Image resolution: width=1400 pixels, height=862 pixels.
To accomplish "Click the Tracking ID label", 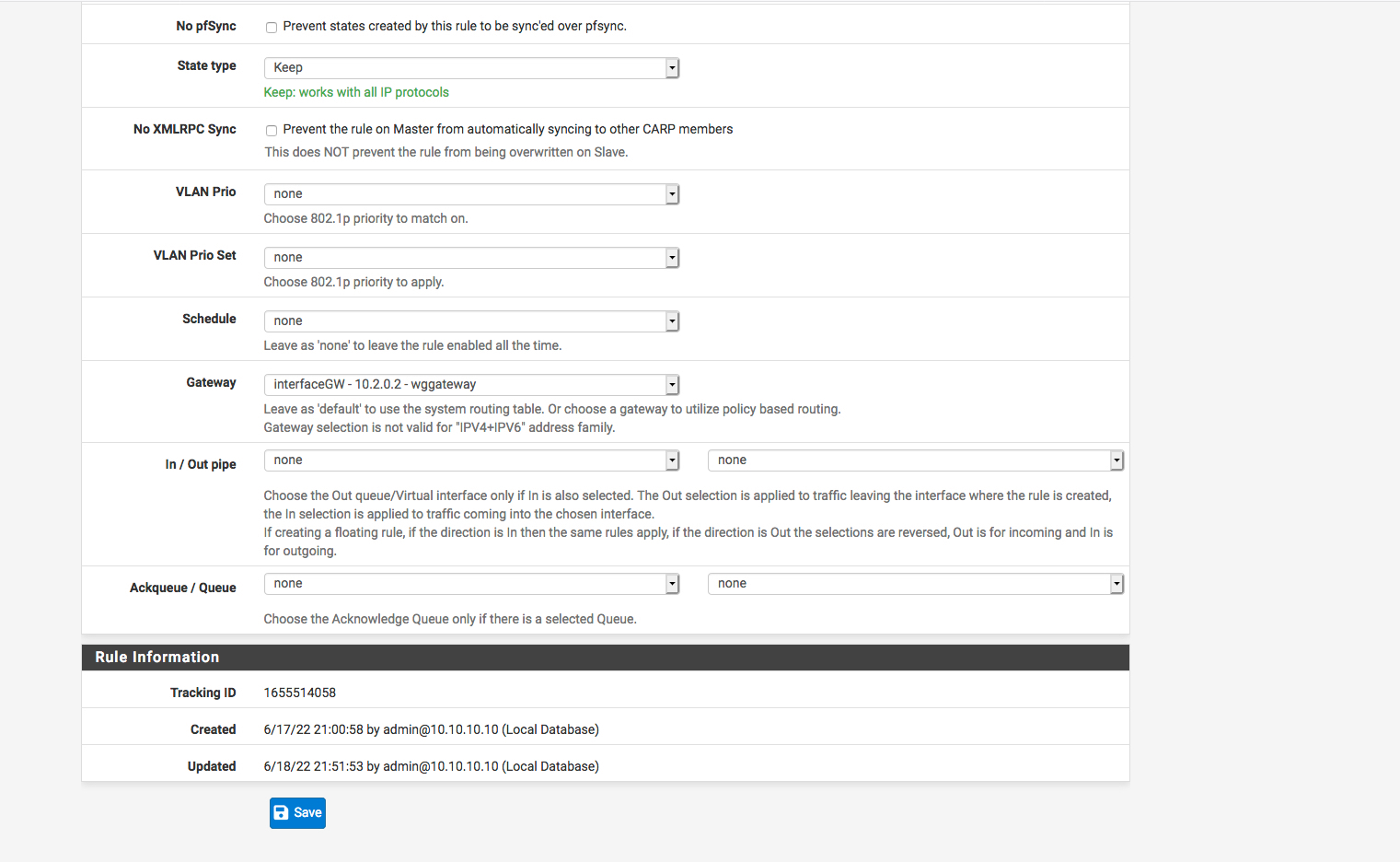I will tap(203, 693).
